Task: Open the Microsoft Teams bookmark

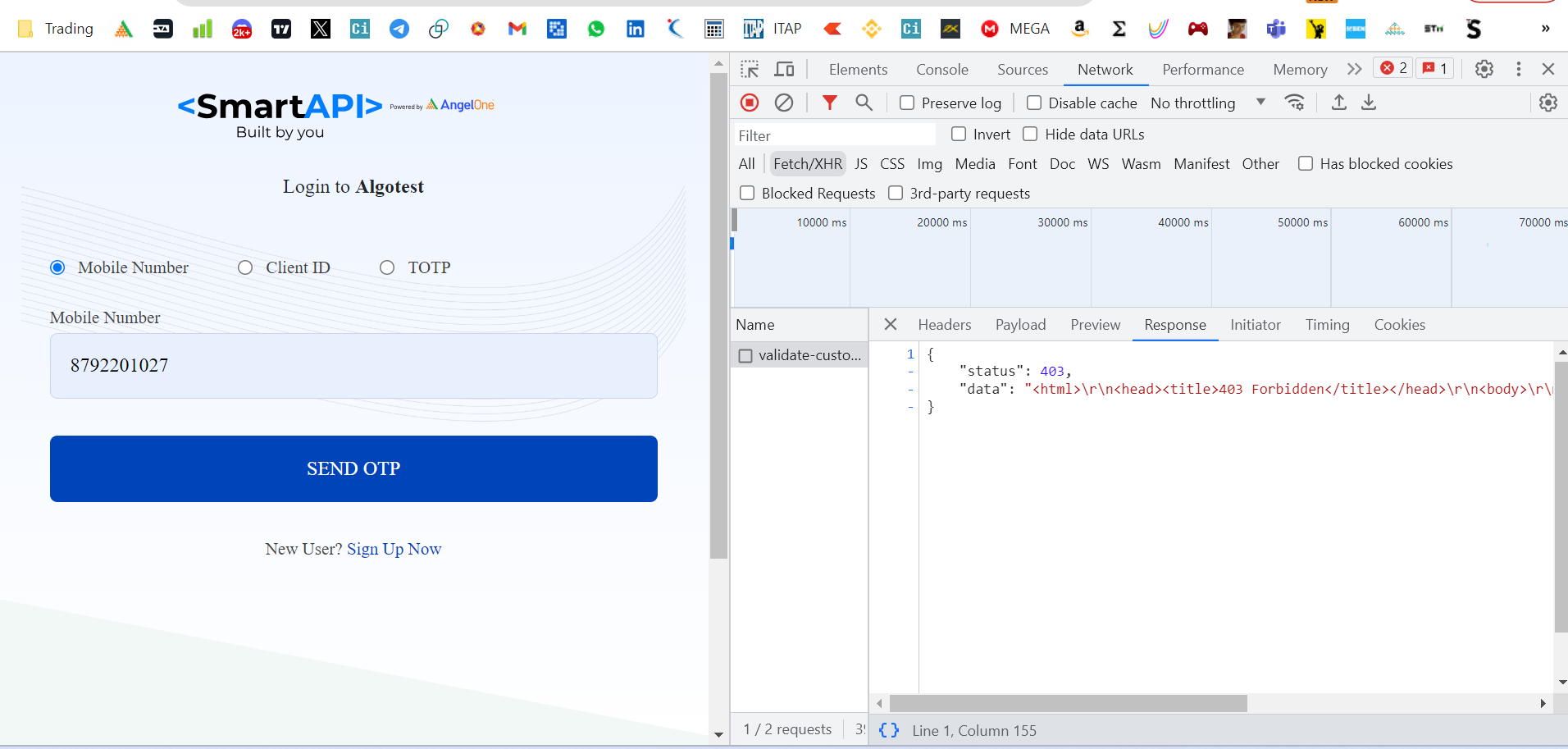Action: coord(1277,29)
